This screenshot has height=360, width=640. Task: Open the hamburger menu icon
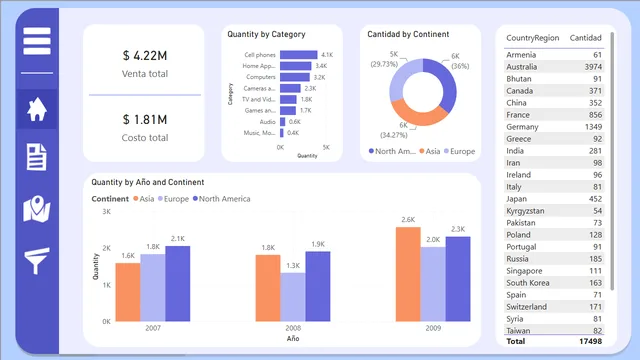pos(37,41)
